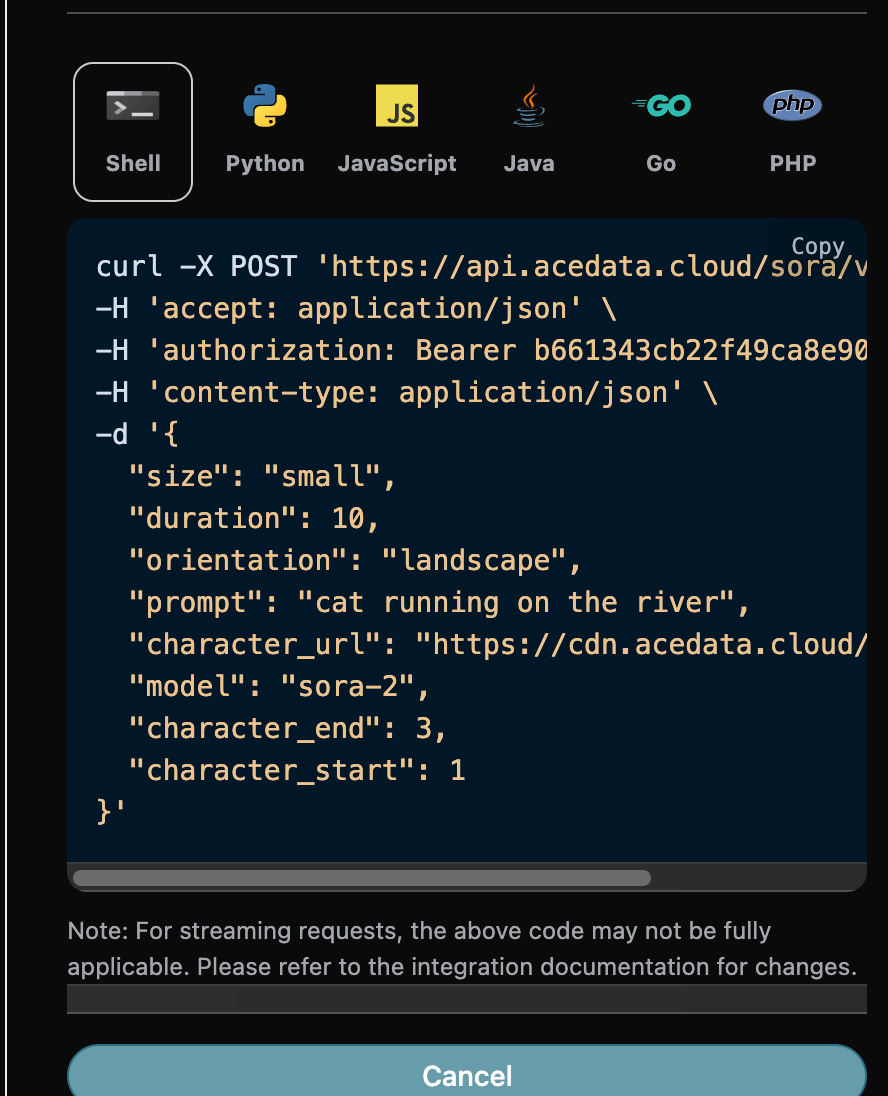Click the "model": "sora-2" line
888x1096 pixels.
pos(278,686)
